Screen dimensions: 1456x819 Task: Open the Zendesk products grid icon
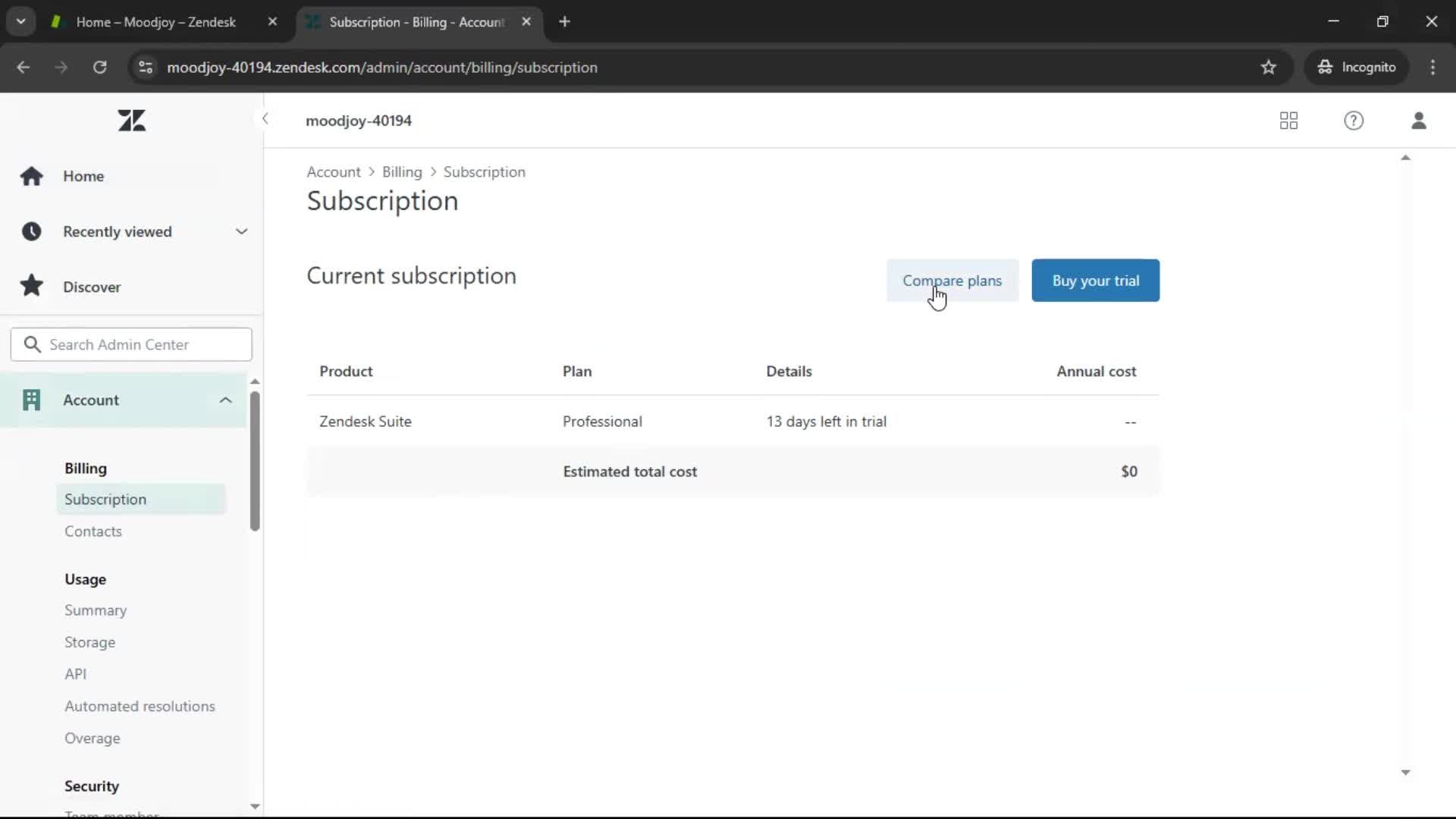[1288, 121]
